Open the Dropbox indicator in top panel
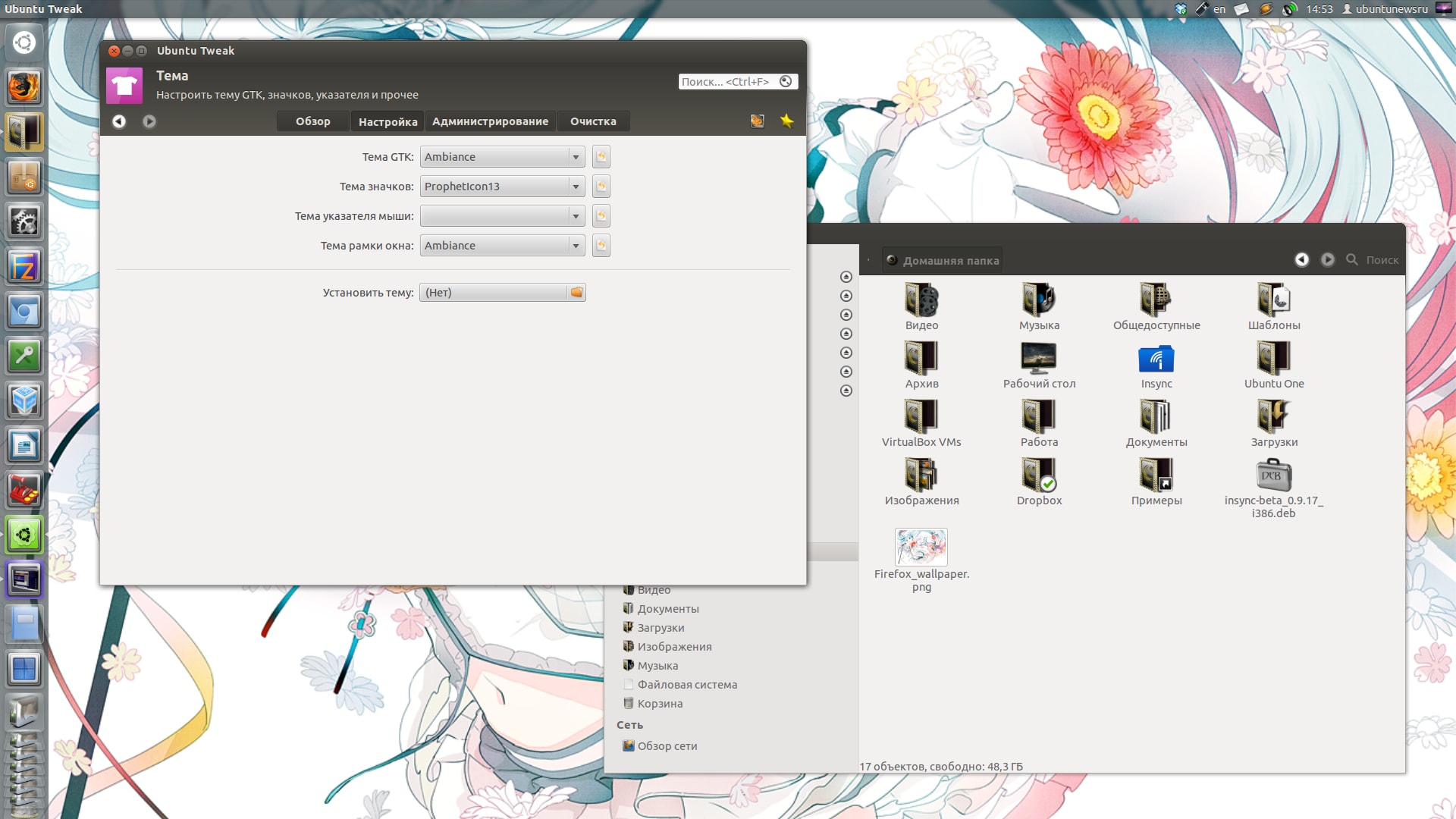This screenshot has width=1456, height=819. click(x=1181, y=9)
